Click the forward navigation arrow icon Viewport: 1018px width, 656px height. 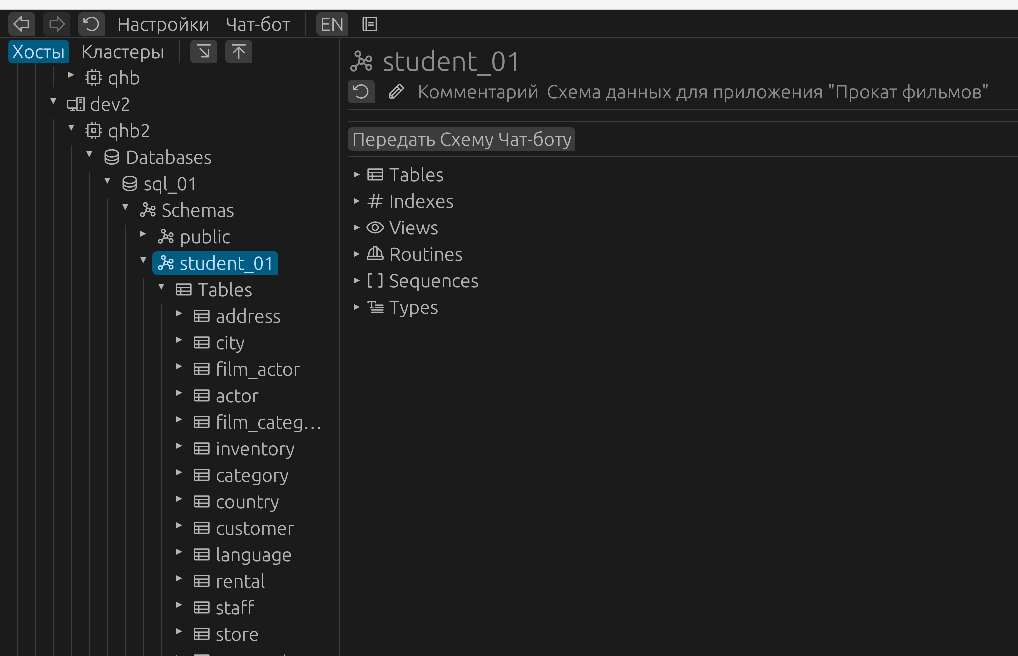coord(56,24)
